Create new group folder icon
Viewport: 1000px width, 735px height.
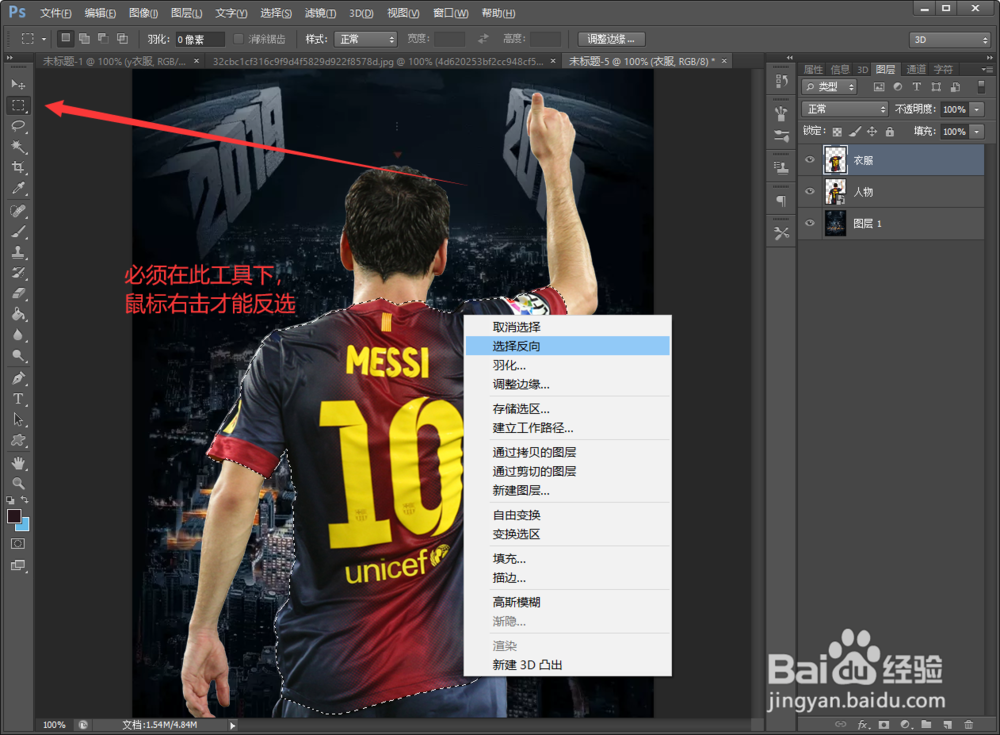(926, 725)
